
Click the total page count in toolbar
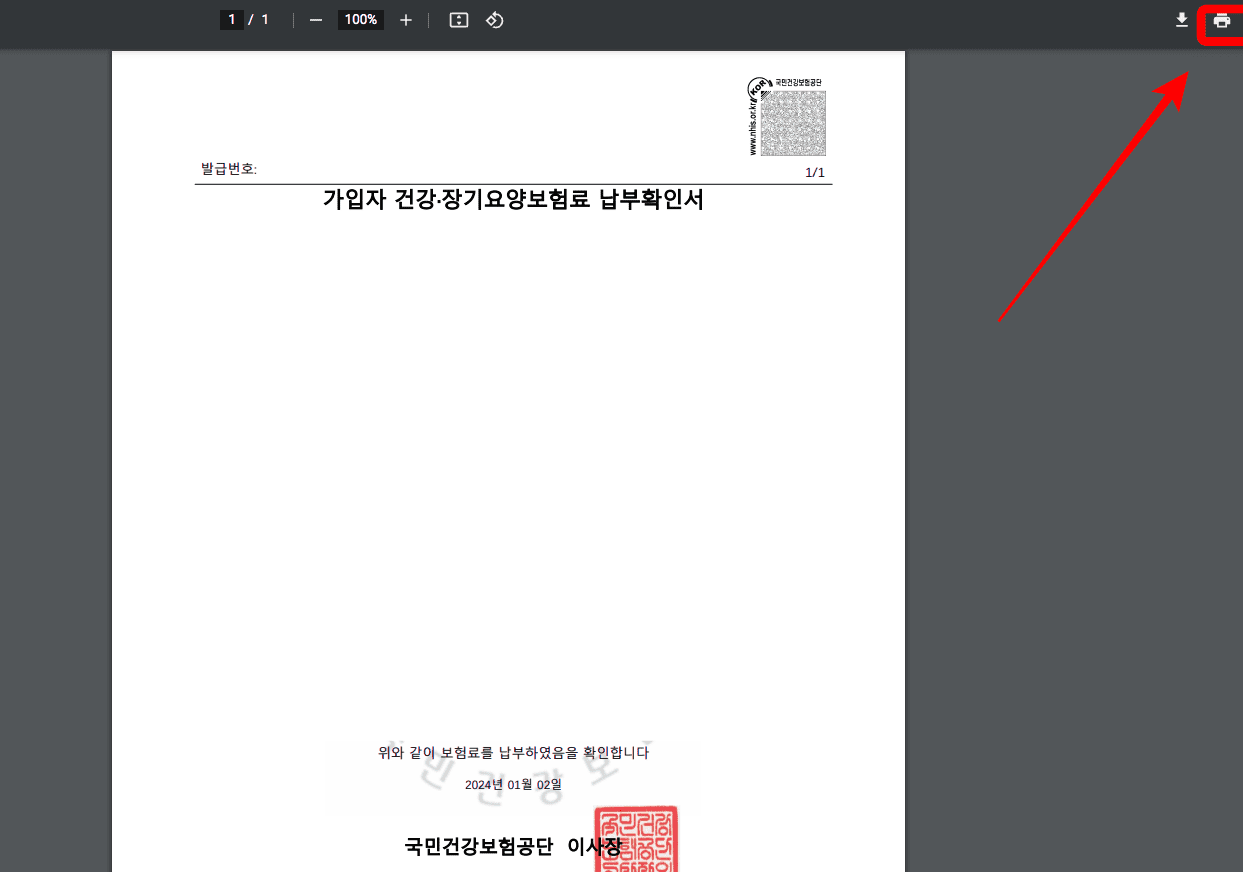(265, 20)
